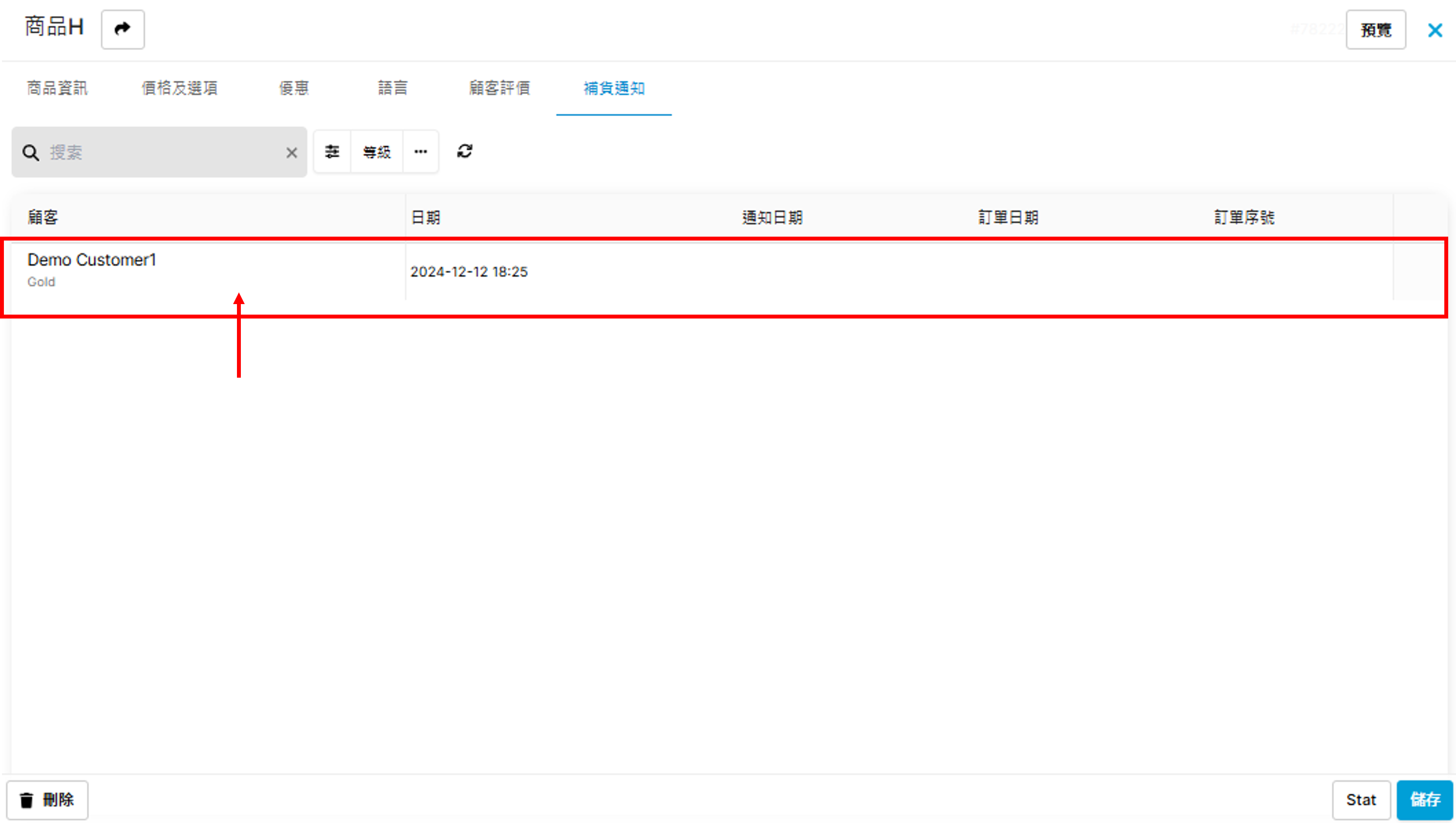
Task: Go to the 優惠 tab
Action: tap(294, 88)
